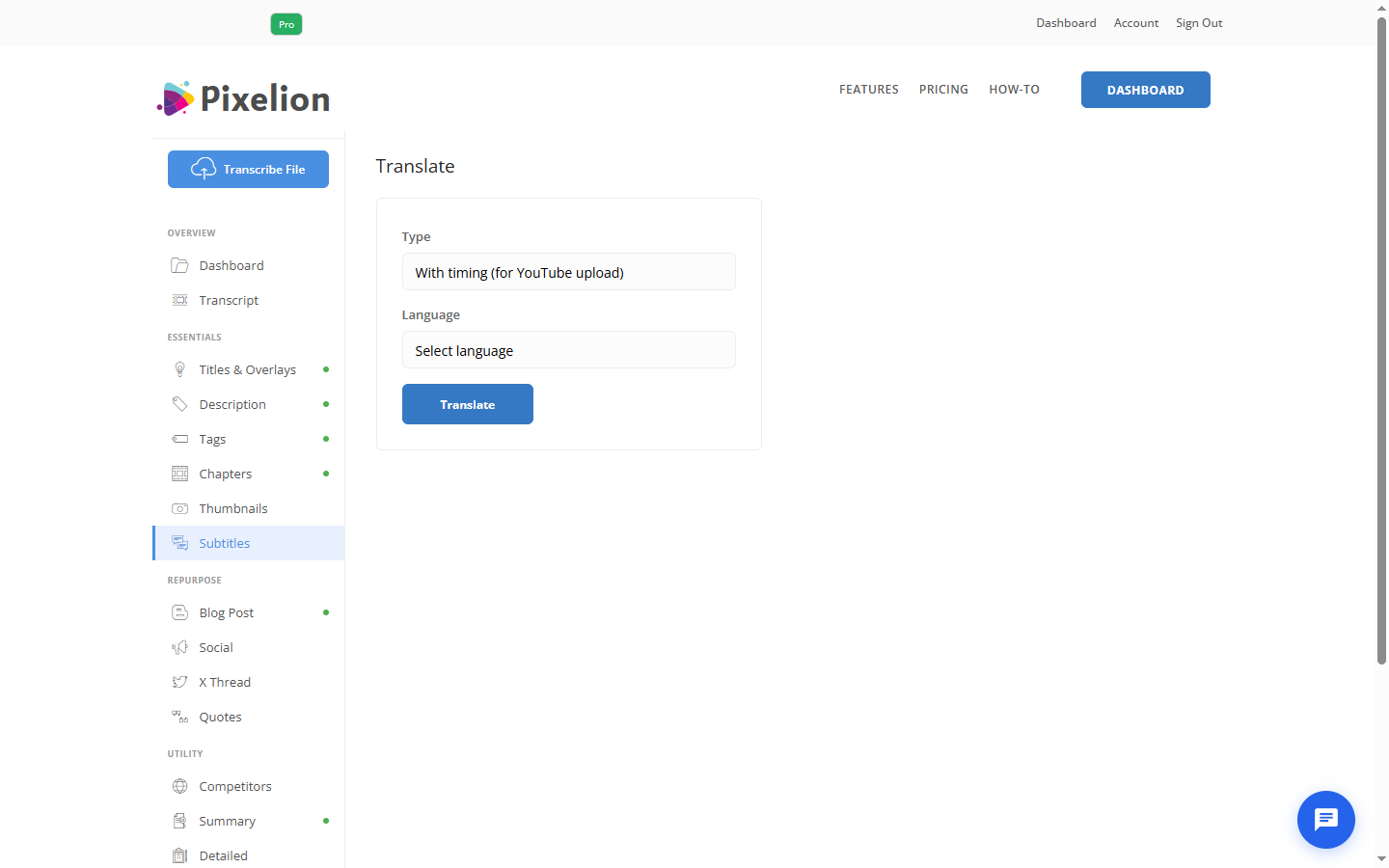Viewport: 1389px width, 868px height.
Task: Click the Sign Out link
Action: [1199, 23]
